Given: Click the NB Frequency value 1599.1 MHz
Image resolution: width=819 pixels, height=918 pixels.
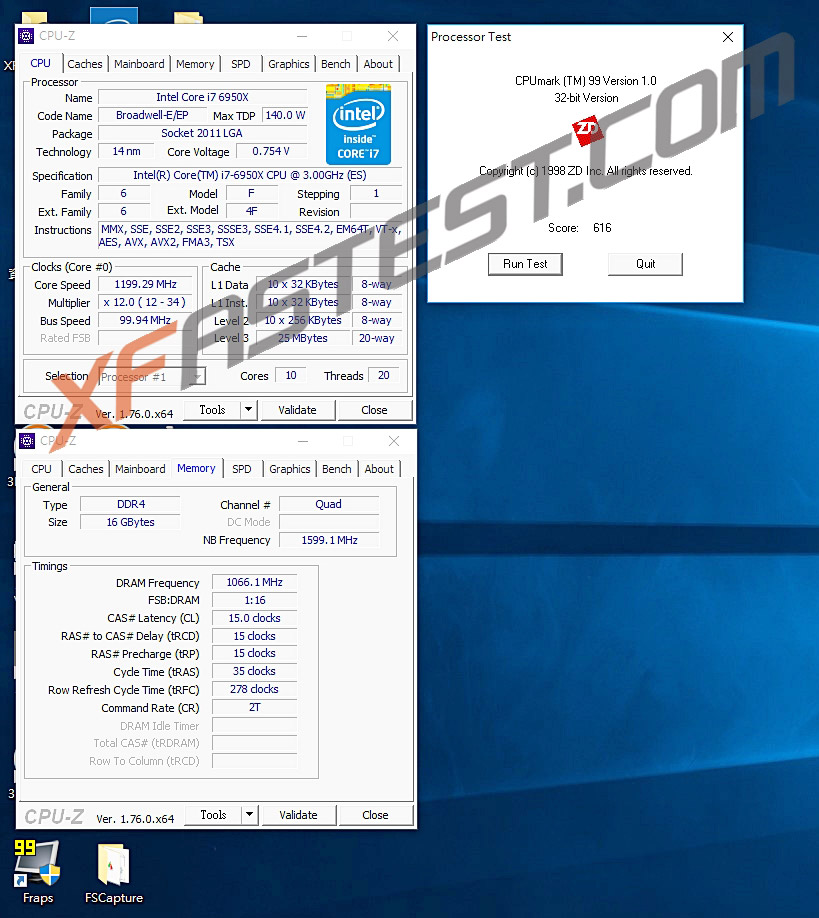Looking at the screenshot, I should [330, 540].
